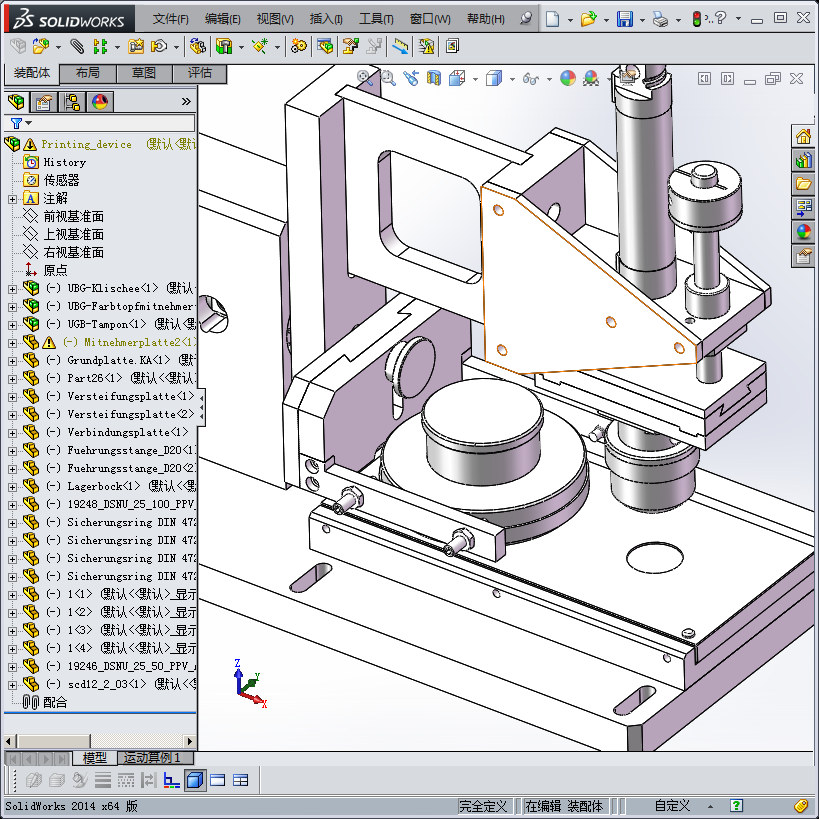Screen dimensions: 819x819
Task: Open the 编辑(E) menu
Action: click(x=223, y=19)
